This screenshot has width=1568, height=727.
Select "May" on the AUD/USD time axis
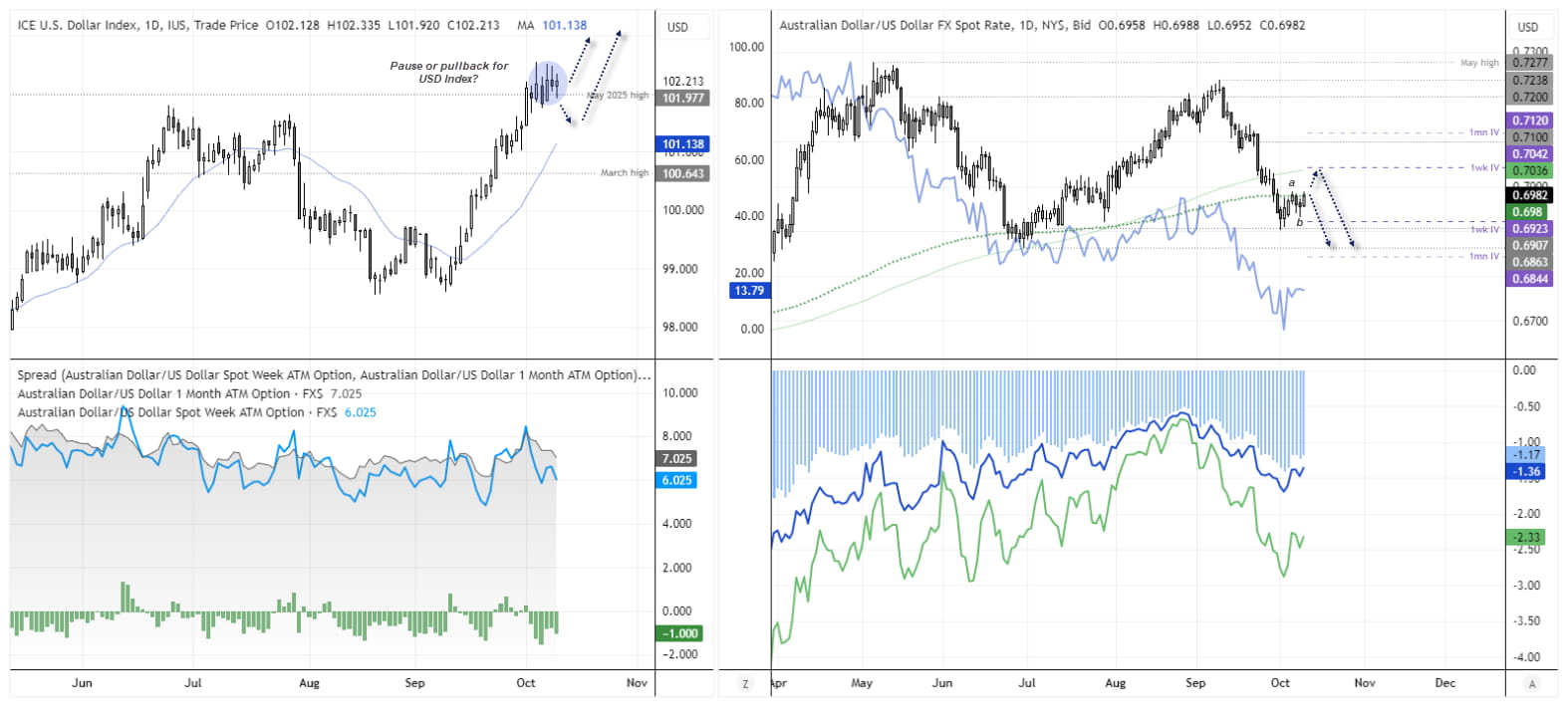click(x=862, y=683)
